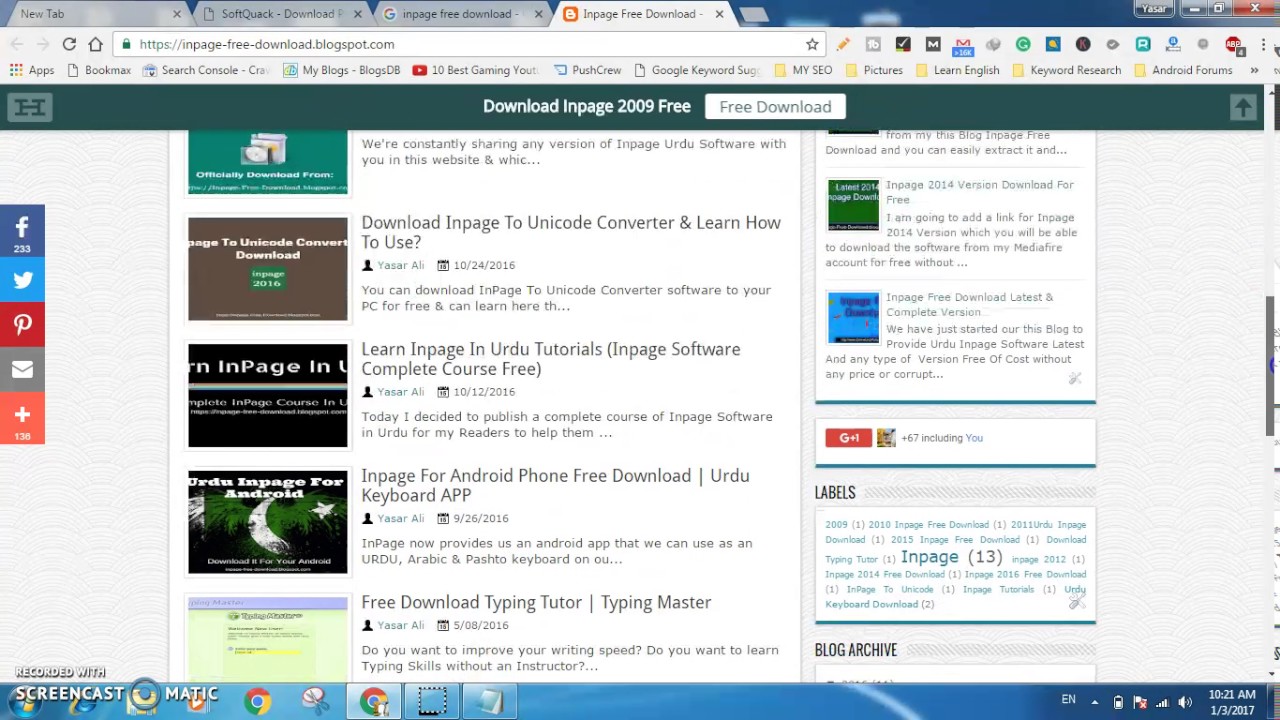This screenshot has width=1280, height=720.
Task: Go to browser home page
Action: click(95, 44)
